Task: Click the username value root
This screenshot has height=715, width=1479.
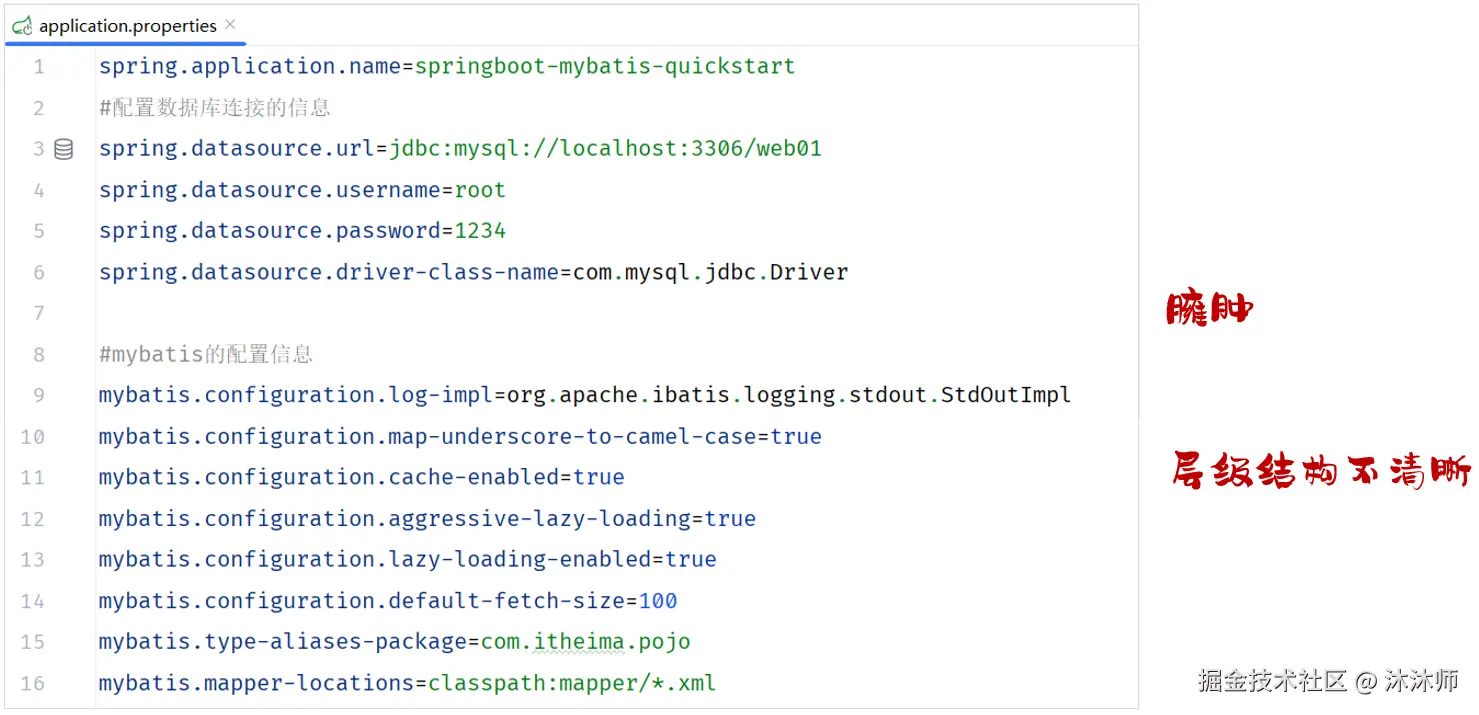Action: coord(480,190)
